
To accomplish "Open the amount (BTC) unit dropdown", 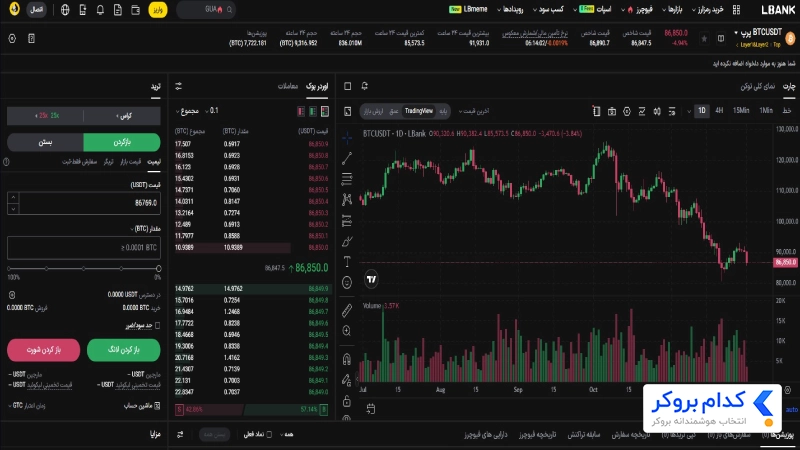I will click(146, 229).
